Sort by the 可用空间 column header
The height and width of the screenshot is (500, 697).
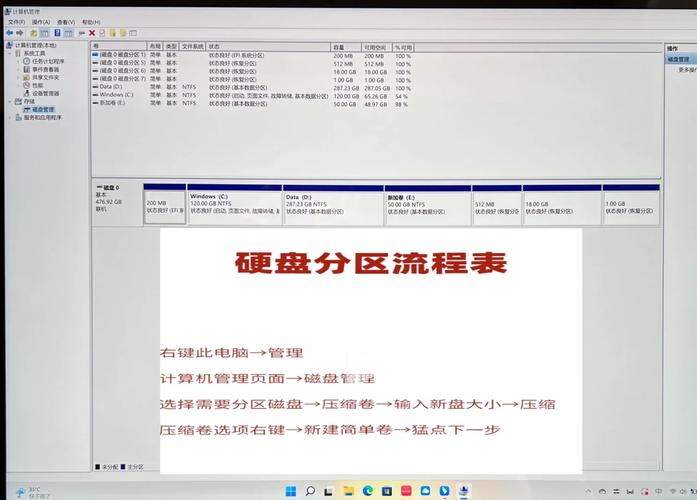coord(376,47)
